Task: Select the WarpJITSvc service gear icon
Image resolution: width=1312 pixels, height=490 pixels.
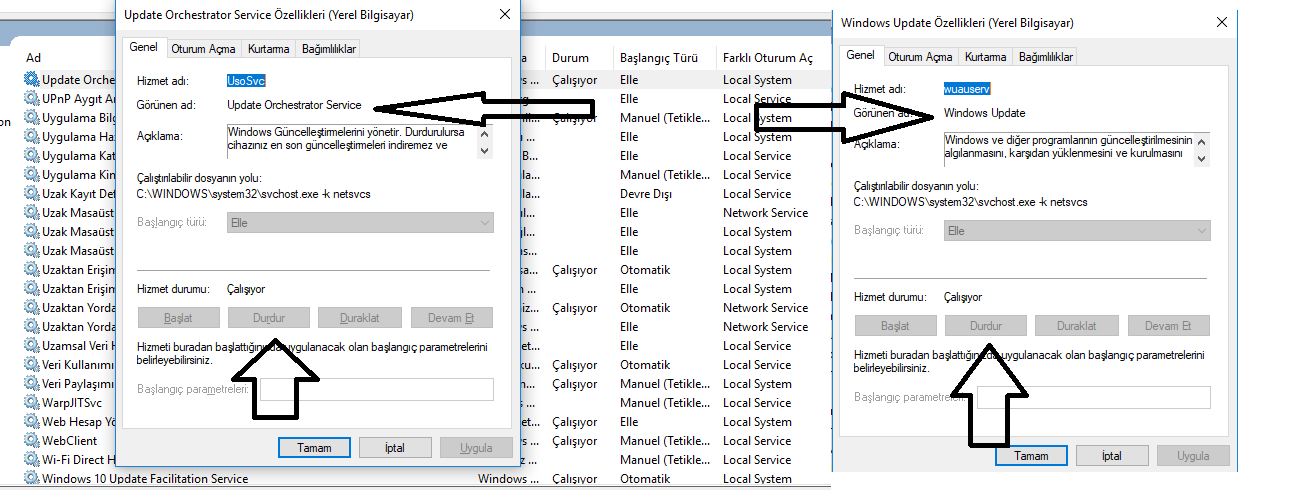Action: point(32,403)
